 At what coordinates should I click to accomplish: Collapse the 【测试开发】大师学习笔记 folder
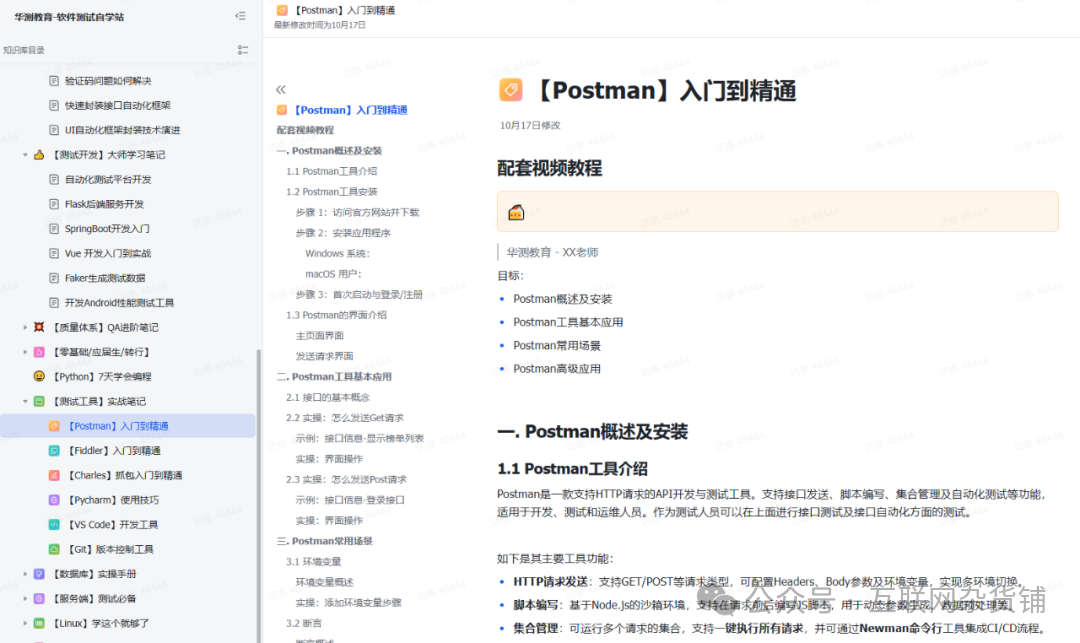point(25,155)
